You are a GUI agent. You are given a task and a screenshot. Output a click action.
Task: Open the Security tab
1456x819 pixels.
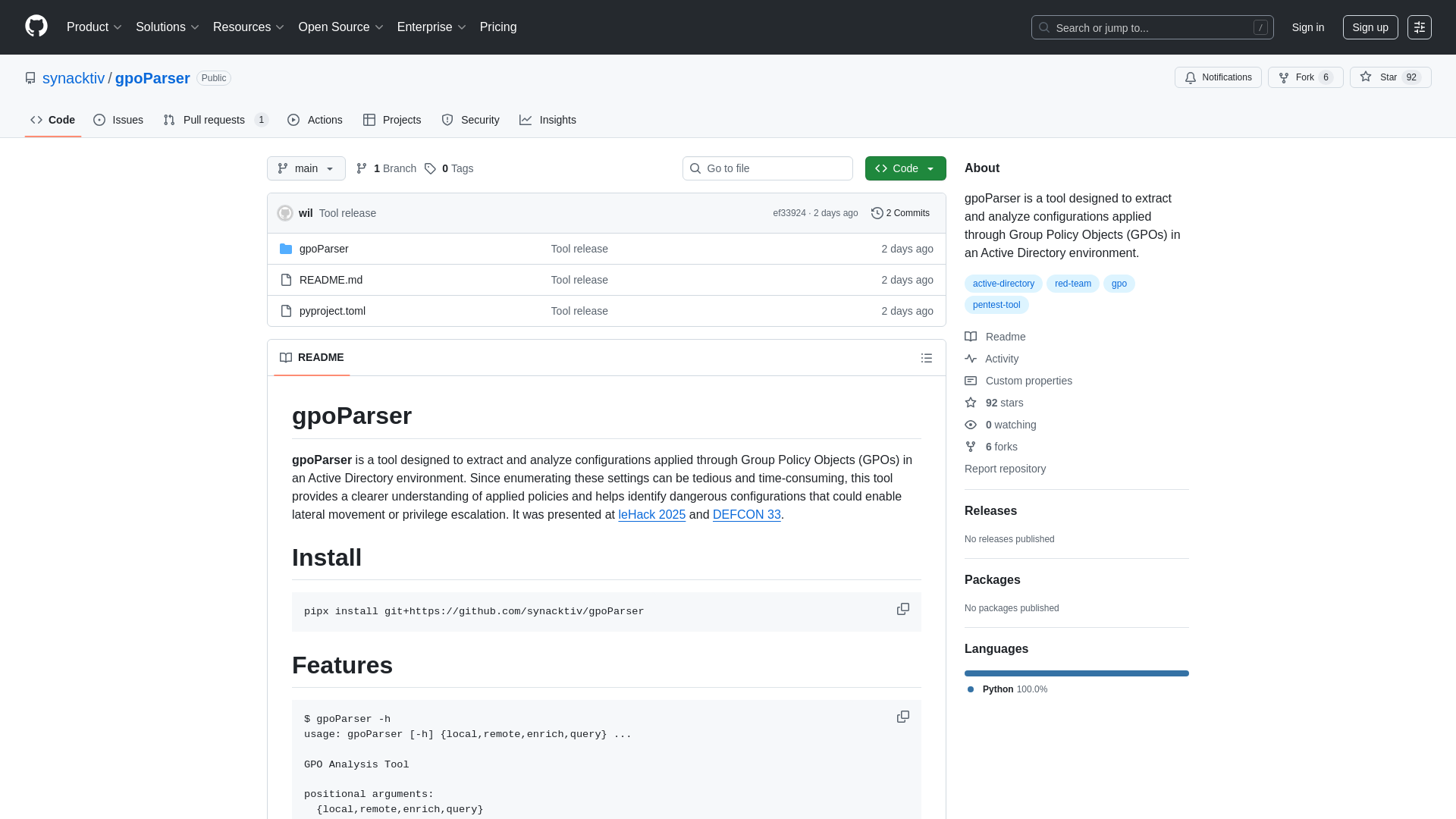point(470,120)
